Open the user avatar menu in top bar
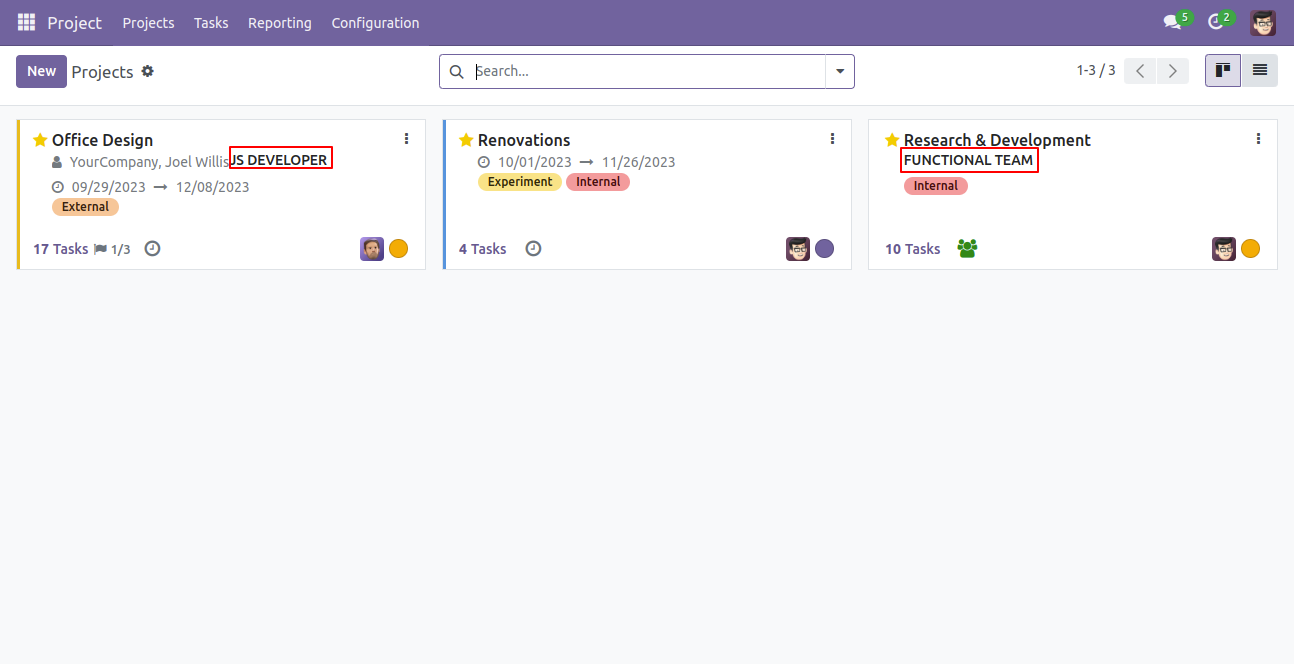 tap(1263, 22)
